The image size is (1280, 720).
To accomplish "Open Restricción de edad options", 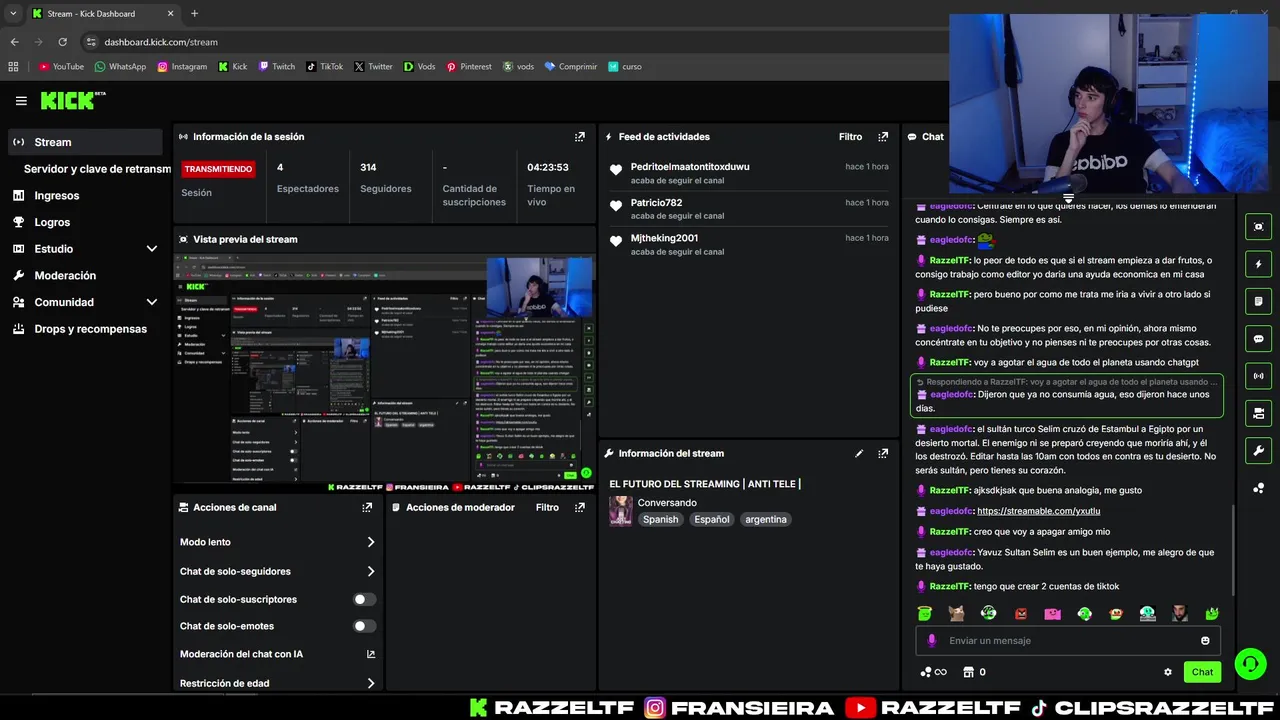I will tap(277, 684).
